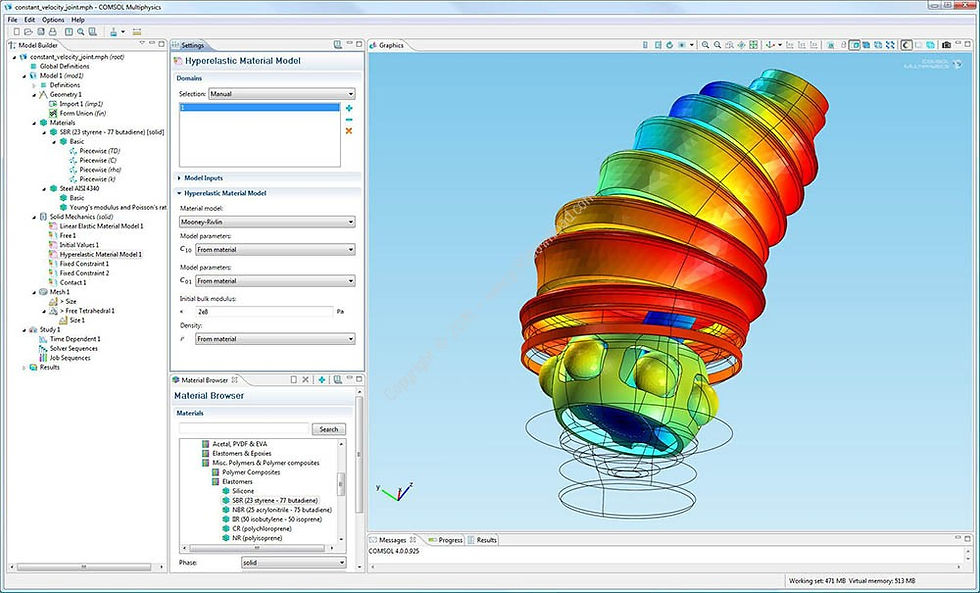Viewport: 980px width, 593px height.
Task: Toggle the highlighted wireframe rendering button in Graphics toolbar
Action: pyautogui.click(x=855, y=45)
